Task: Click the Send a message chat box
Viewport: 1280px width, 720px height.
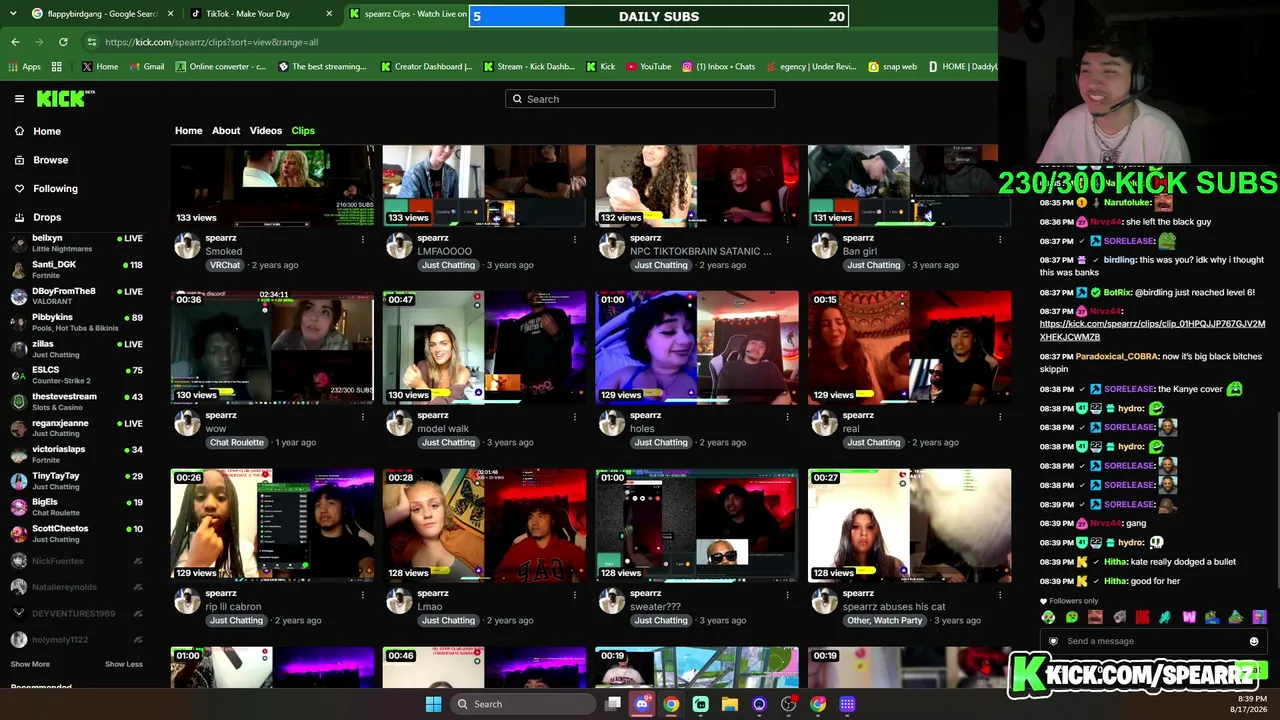Action: pos(1152,641)
